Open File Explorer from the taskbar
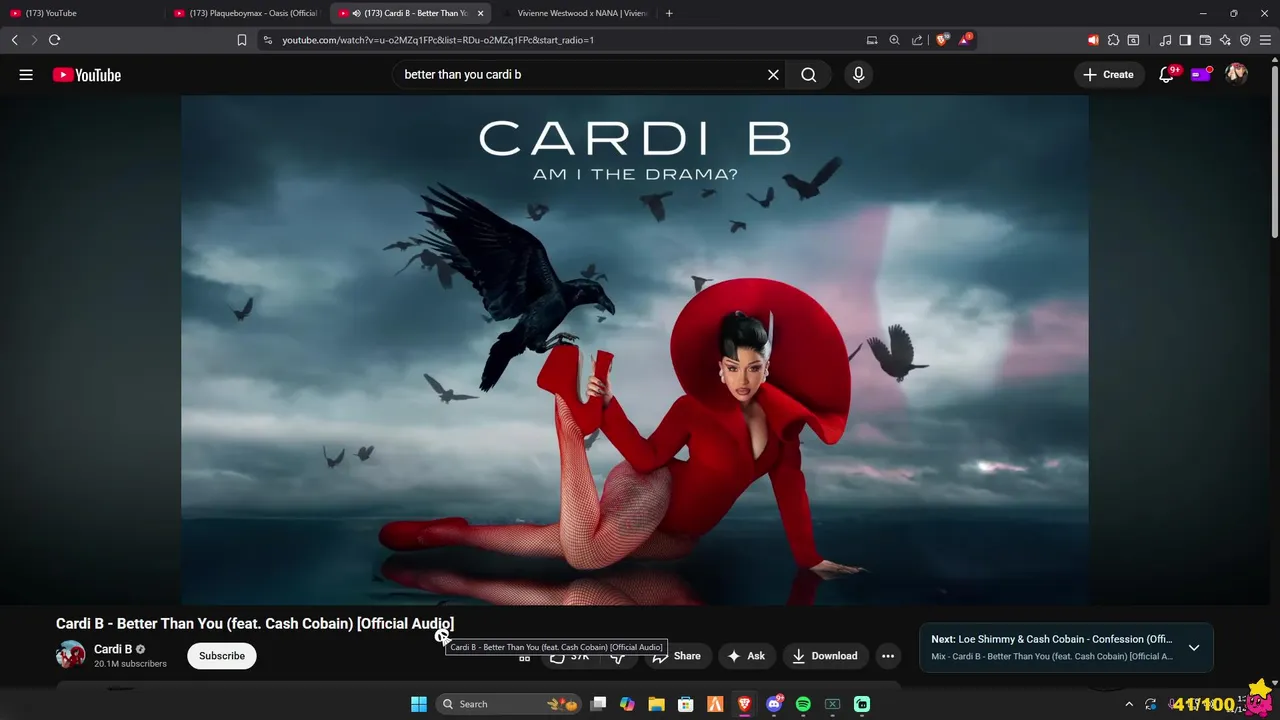Screen dimensions: 1280x720 coord(656,704)
